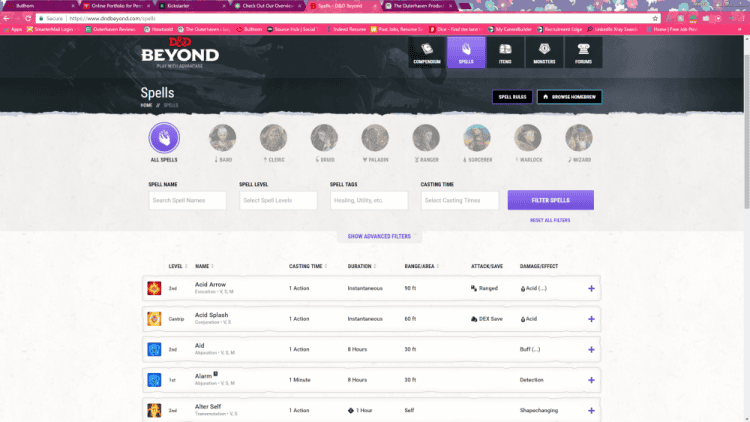
Task: Expand the Alter Self row plus icon
Action: tap(591, 411)
